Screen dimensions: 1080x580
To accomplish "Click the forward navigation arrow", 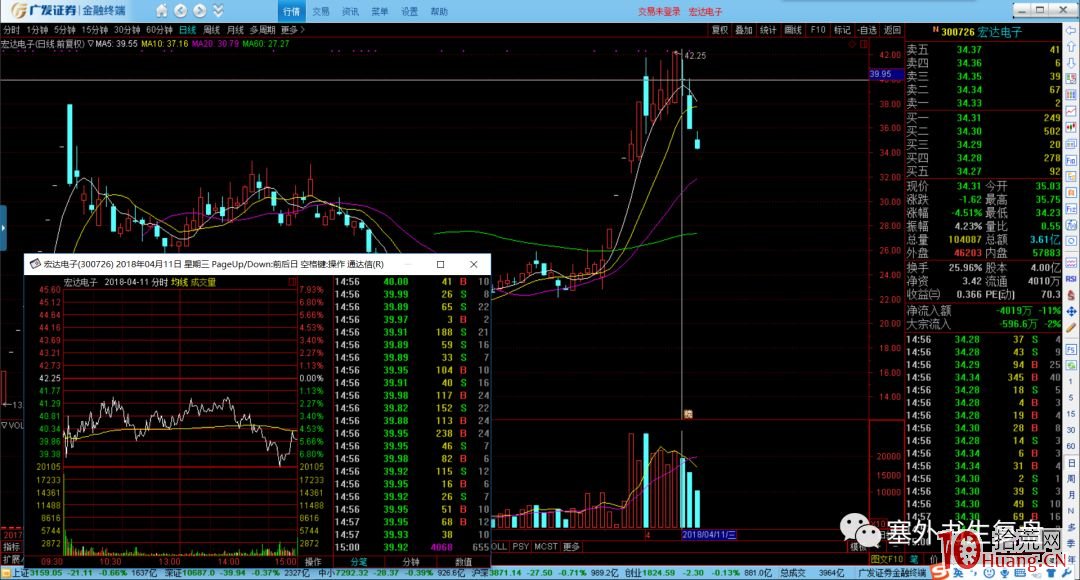I will (200, 10).
